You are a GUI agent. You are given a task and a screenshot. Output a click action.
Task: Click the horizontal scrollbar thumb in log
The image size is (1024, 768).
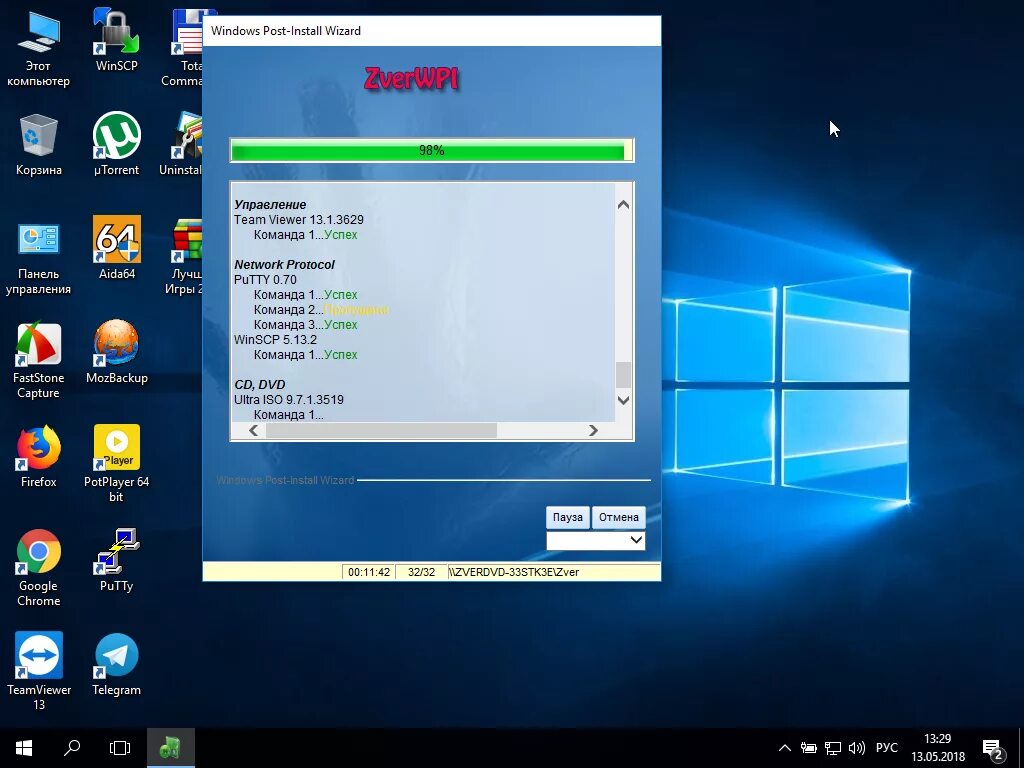click(381, 430)
